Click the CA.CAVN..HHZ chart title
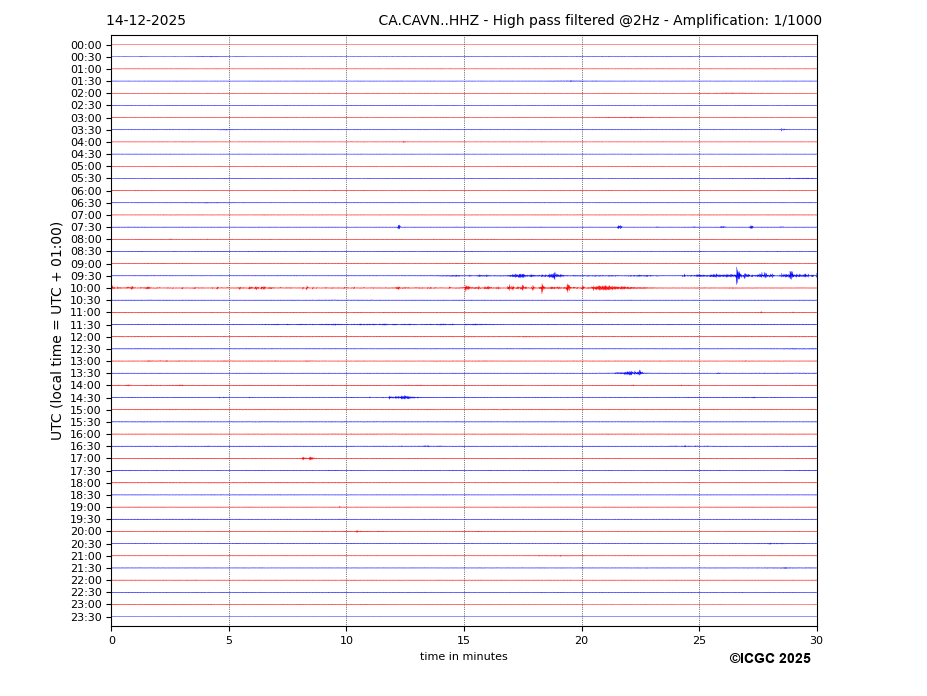Screen dimensions: 927x696 click(599, 21)
